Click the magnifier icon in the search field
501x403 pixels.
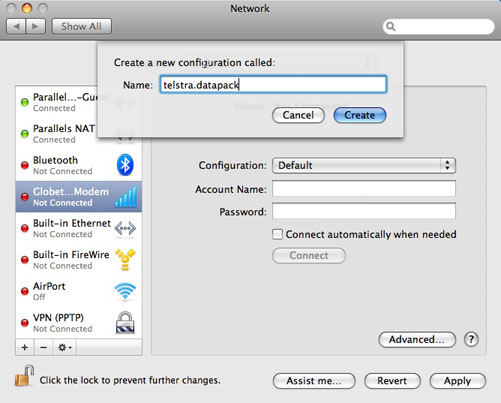pos(391,26)
